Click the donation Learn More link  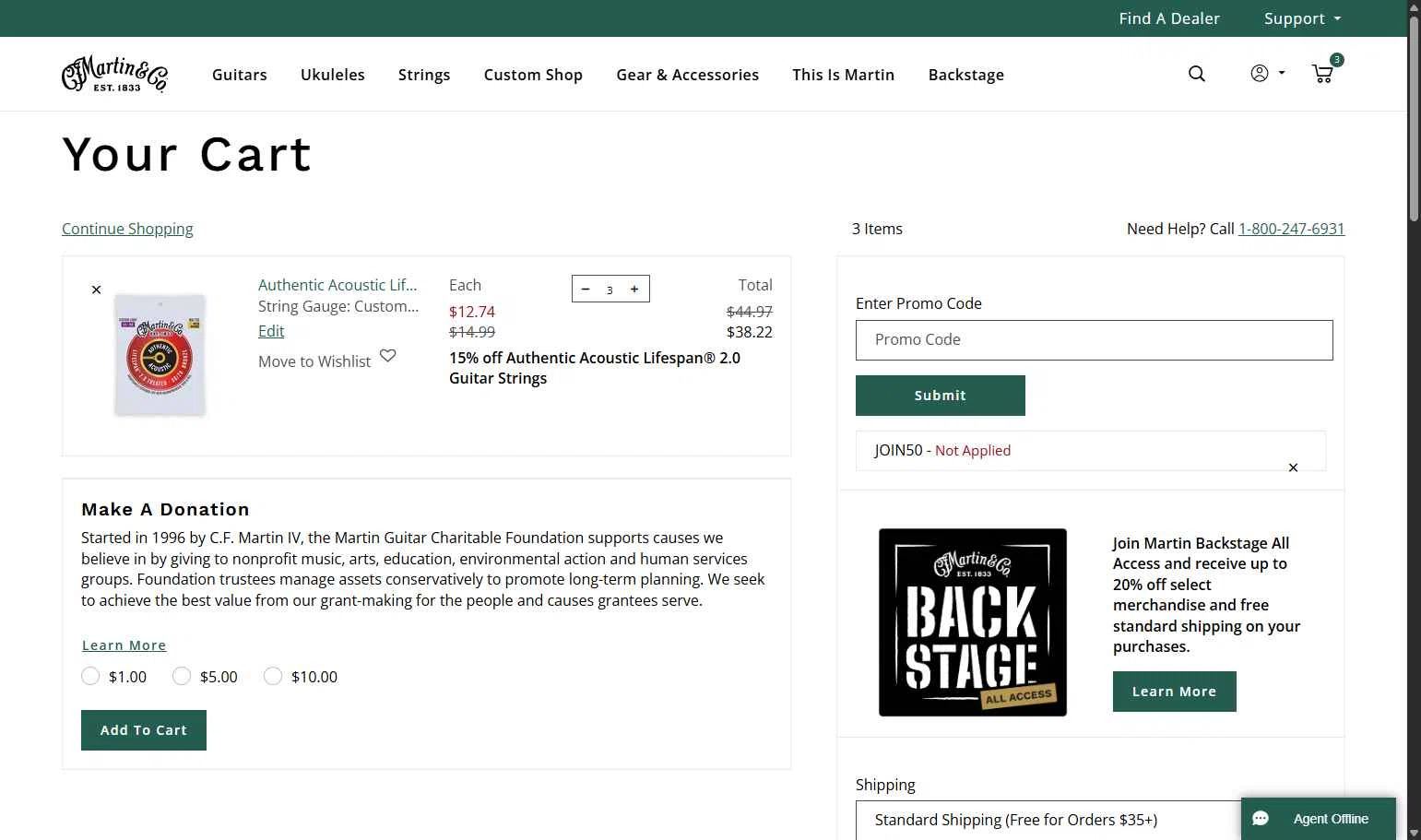click(x=124, y=645)
